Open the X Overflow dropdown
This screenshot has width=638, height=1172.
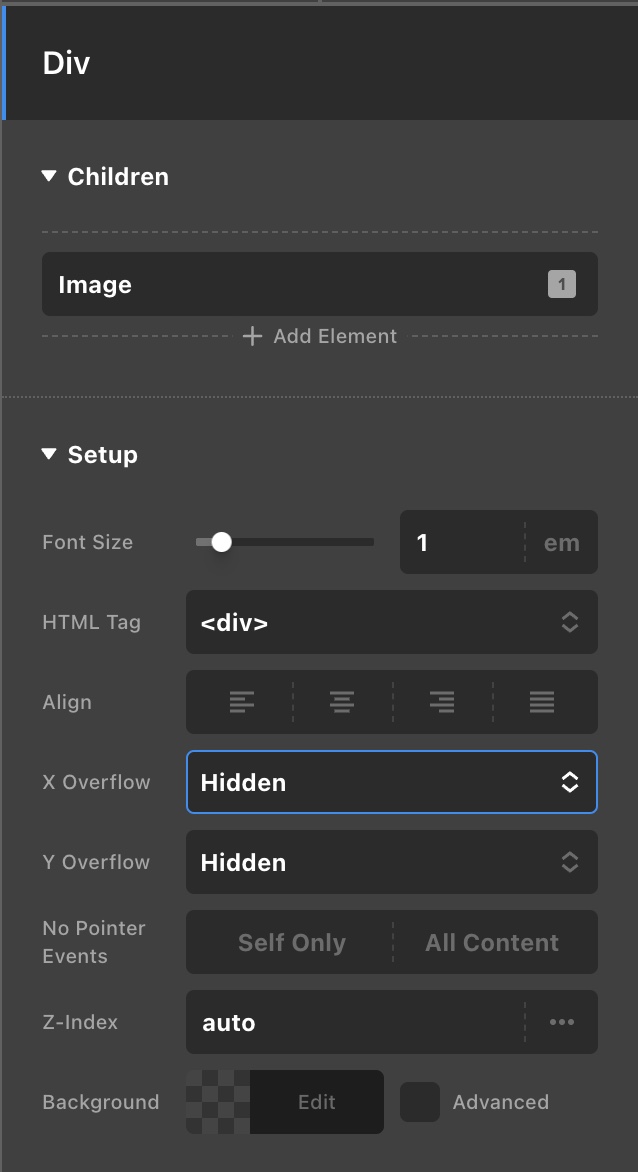(x=391, y=782)
